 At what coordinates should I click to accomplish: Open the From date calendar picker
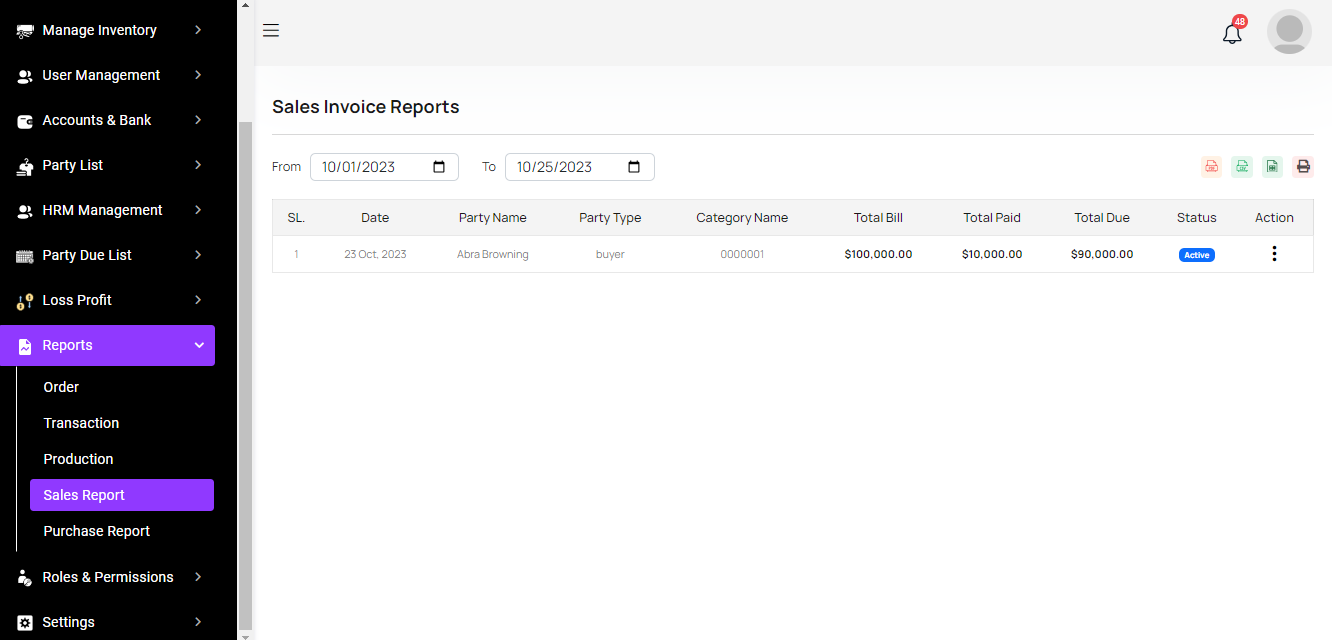point(439,167)
